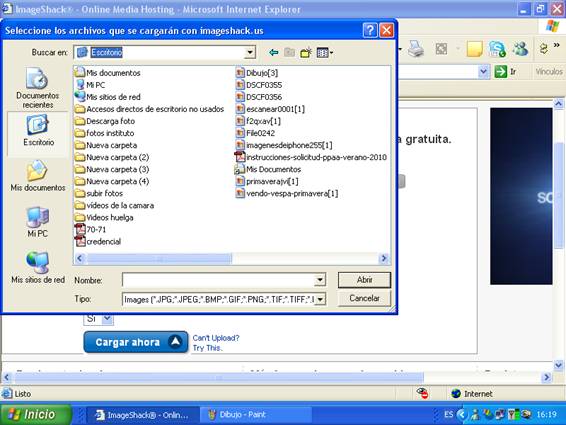Select the subir fotos folder
The width and height of the screenshot is (566, 425).
(x=99, y=193)
